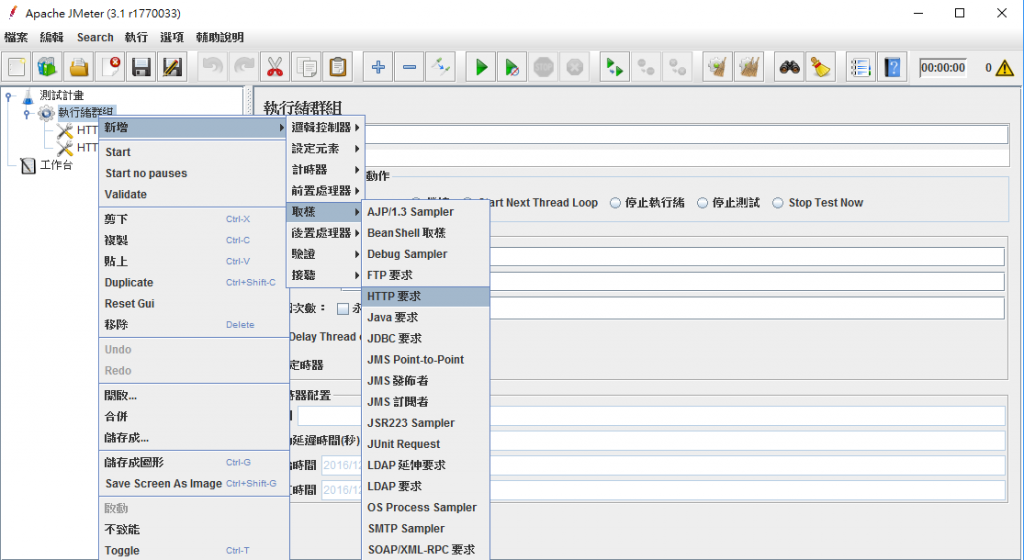Choose BeanShell 取樣 sampler
Viewport: 1024px width, 560px height.
coord(426,233)
